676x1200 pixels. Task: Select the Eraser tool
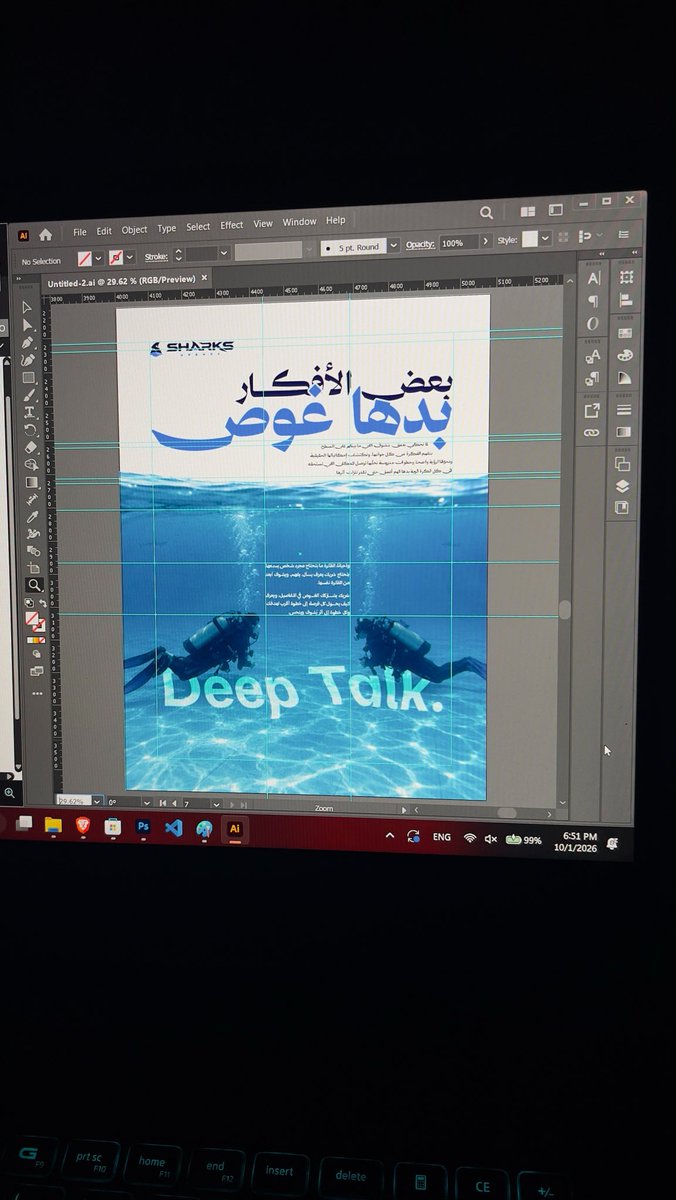[x=30, y=448]
